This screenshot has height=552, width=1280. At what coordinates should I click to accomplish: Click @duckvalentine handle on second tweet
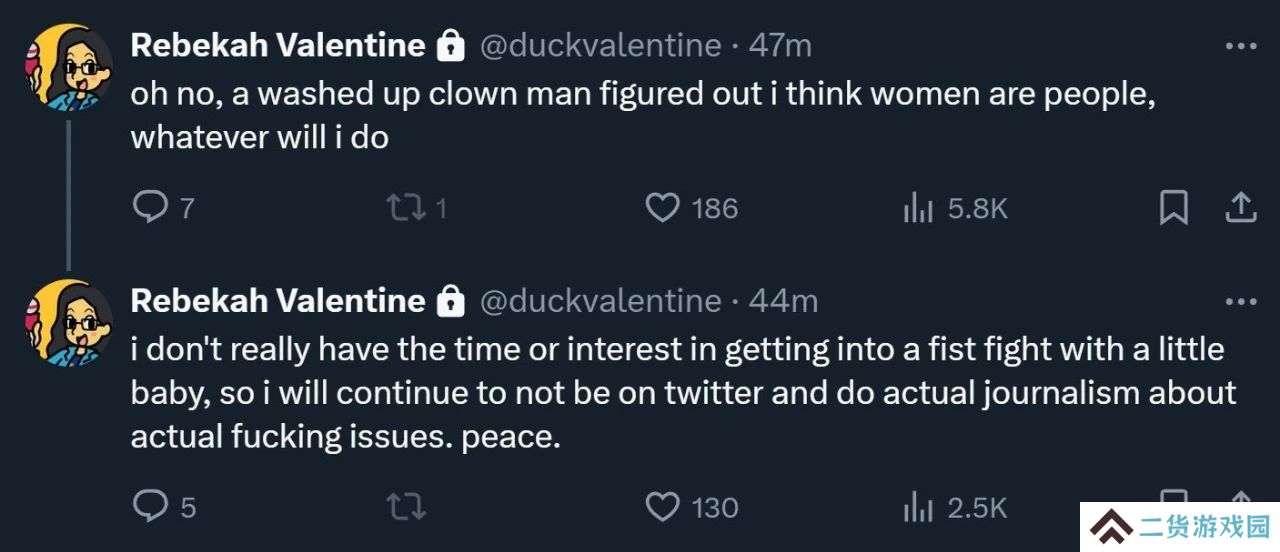[x=601, y=301]
